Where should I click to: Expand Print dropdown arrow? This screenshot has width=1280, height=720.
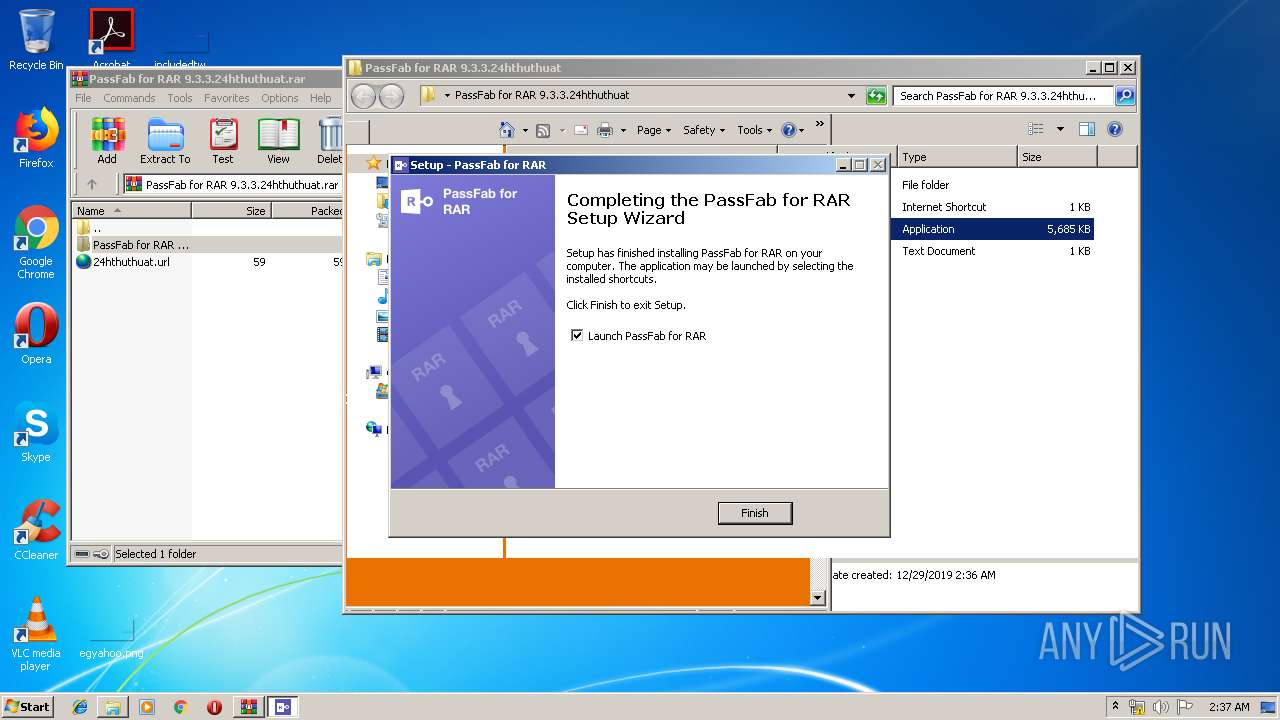click(x=623, y=130)
